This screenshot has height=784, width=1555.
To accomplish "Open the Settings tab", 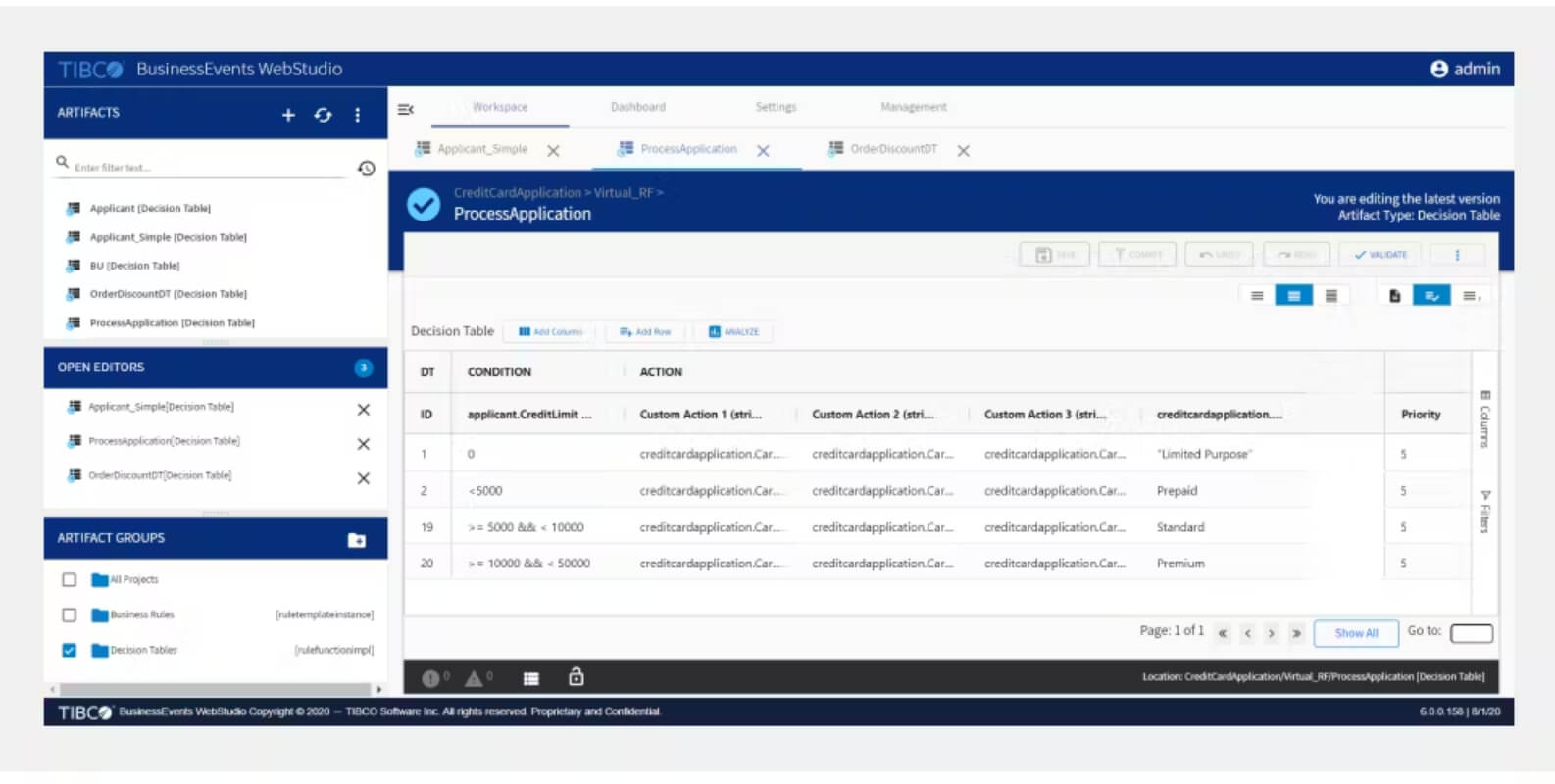I will 776,107.
